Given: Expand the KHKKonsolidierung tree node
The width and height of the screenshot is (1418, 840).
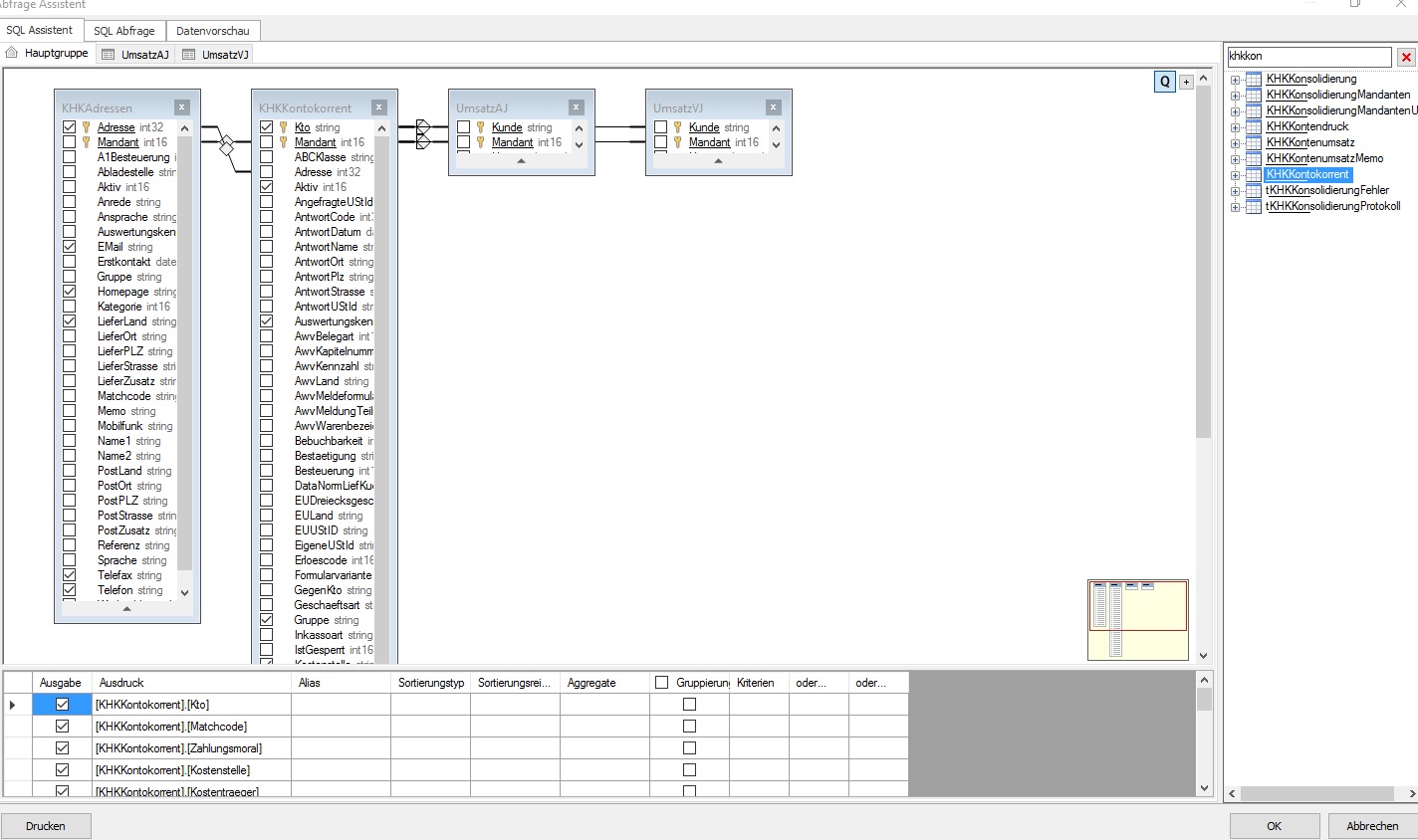Looking at the screenshot, I should click(1235, 80).
